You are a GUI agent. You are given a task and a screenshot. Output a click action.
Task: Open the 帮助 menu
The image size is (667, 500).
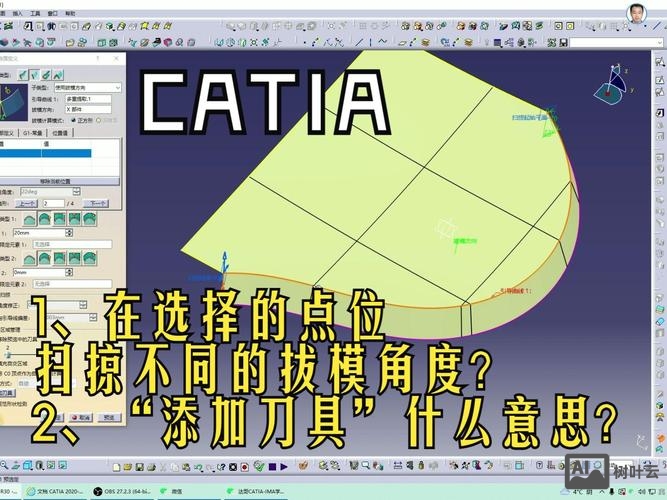70,14
